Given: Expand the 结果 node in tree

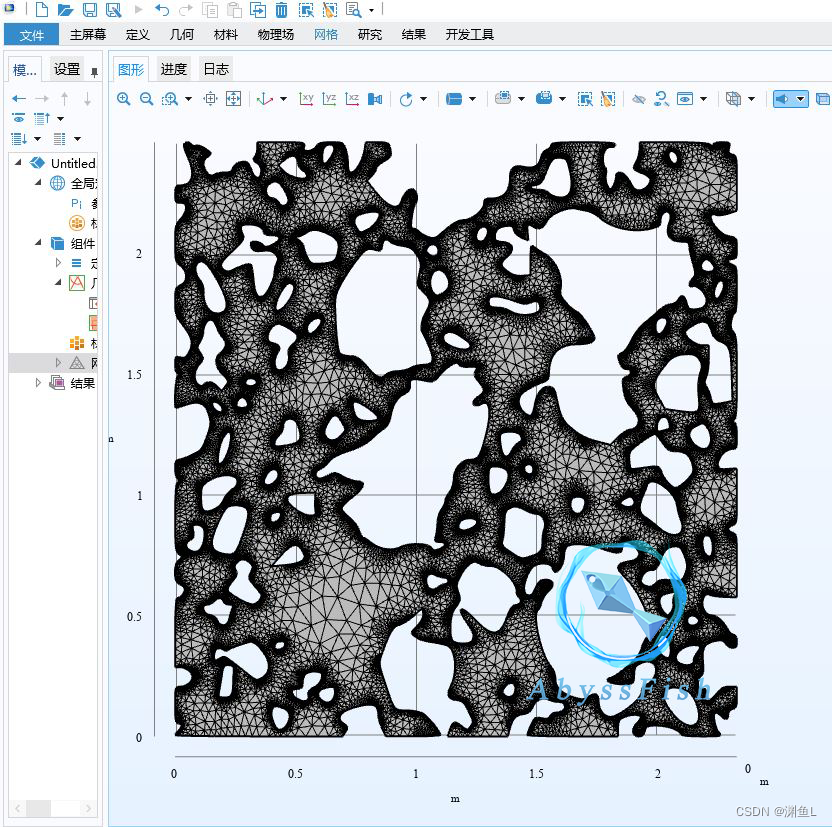Looking at the screenshot, I should (38, 382).
